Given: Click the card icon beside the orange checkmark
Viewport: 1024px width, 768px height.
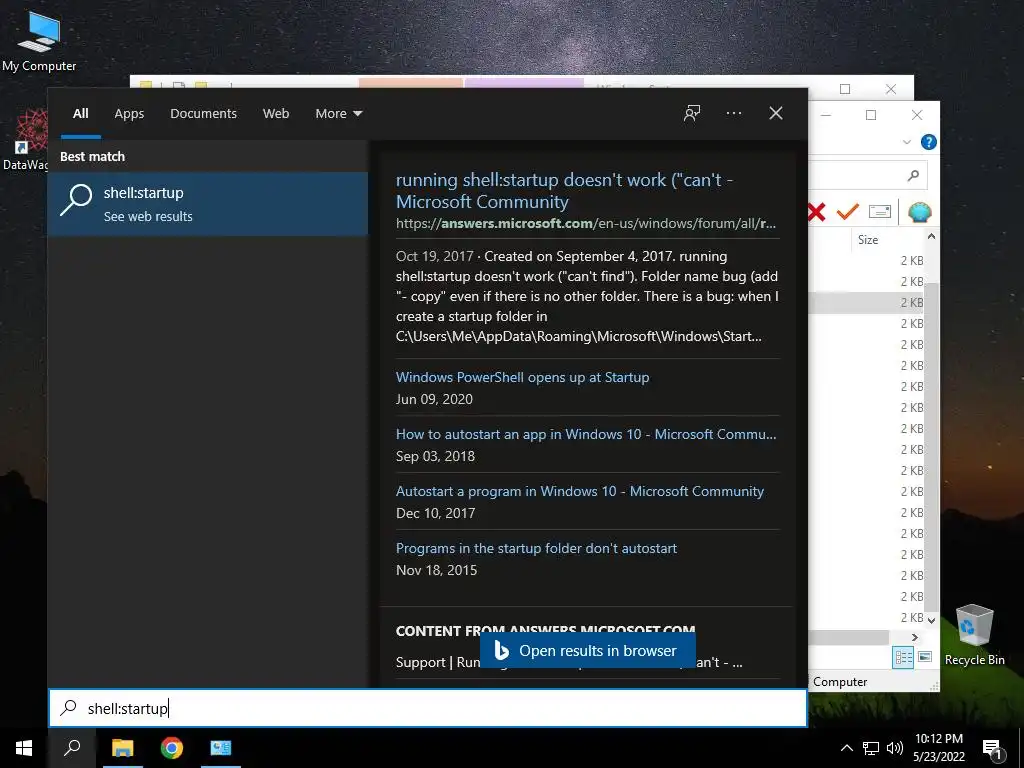Looking at the screenshot, I should click(880, 212).
